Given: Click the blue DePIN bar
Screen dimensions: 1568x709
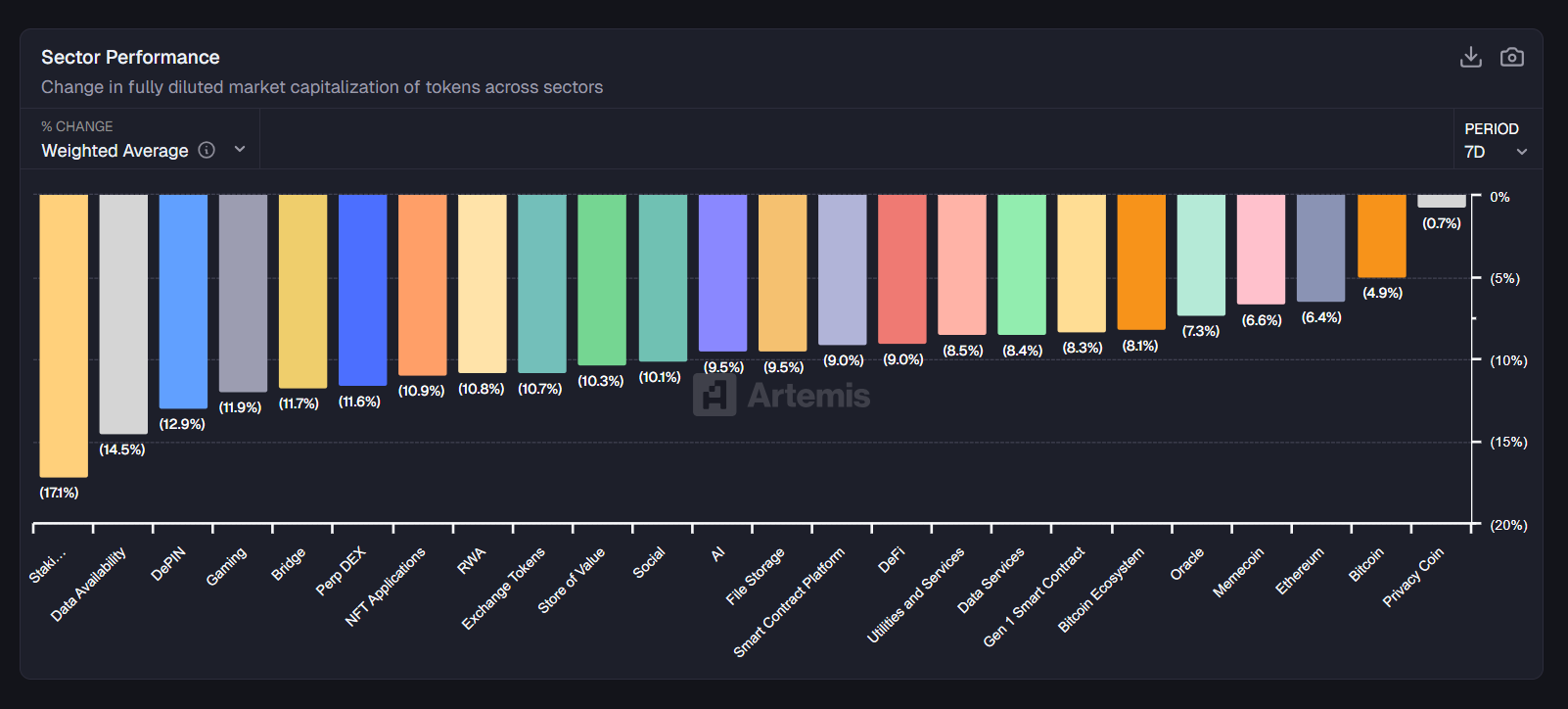Looking at the screenshot, I should [183, 301].
